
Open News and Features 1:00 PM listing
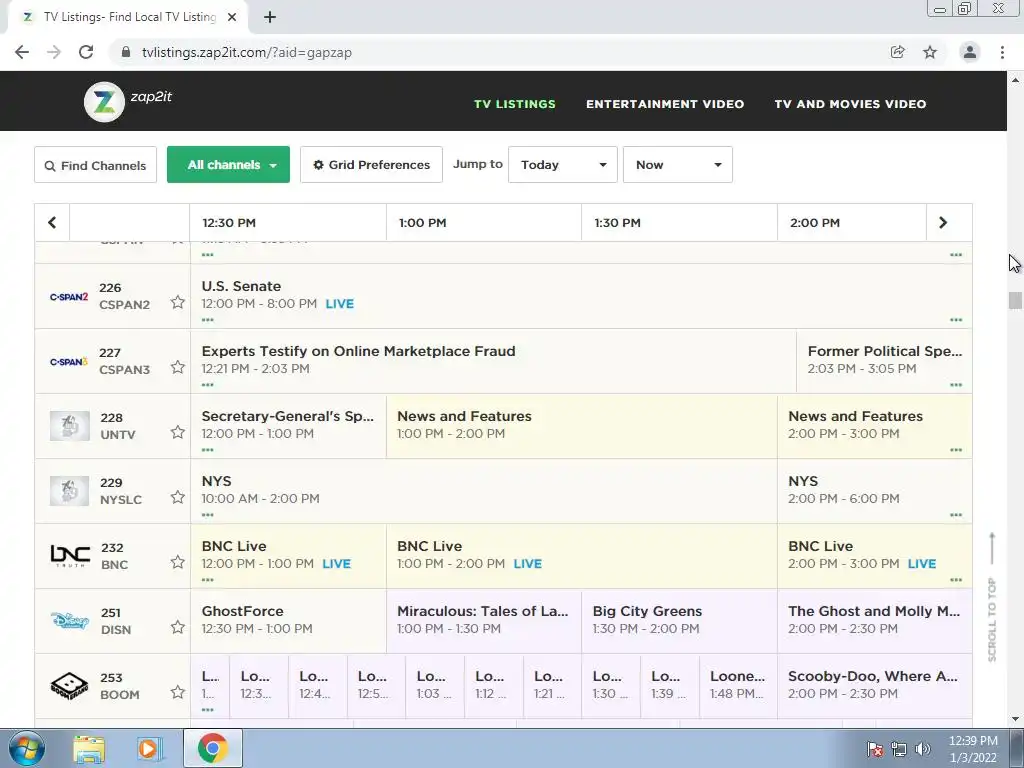pyautogui.click(x=582, y=426)
